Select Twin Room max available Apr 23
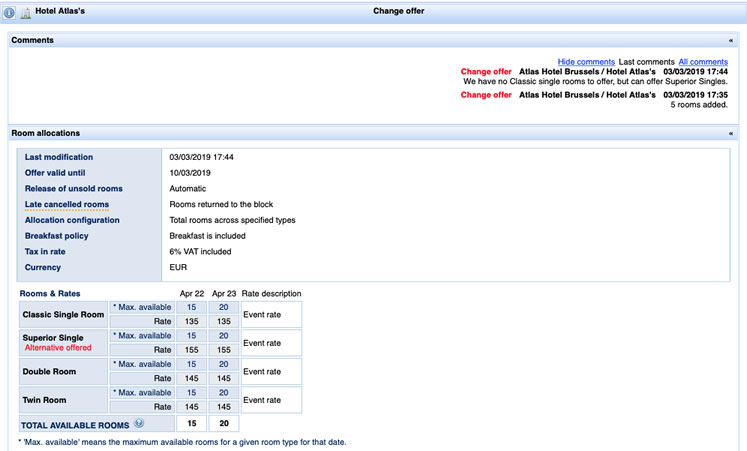747x451 pixels. click(224, 393)
